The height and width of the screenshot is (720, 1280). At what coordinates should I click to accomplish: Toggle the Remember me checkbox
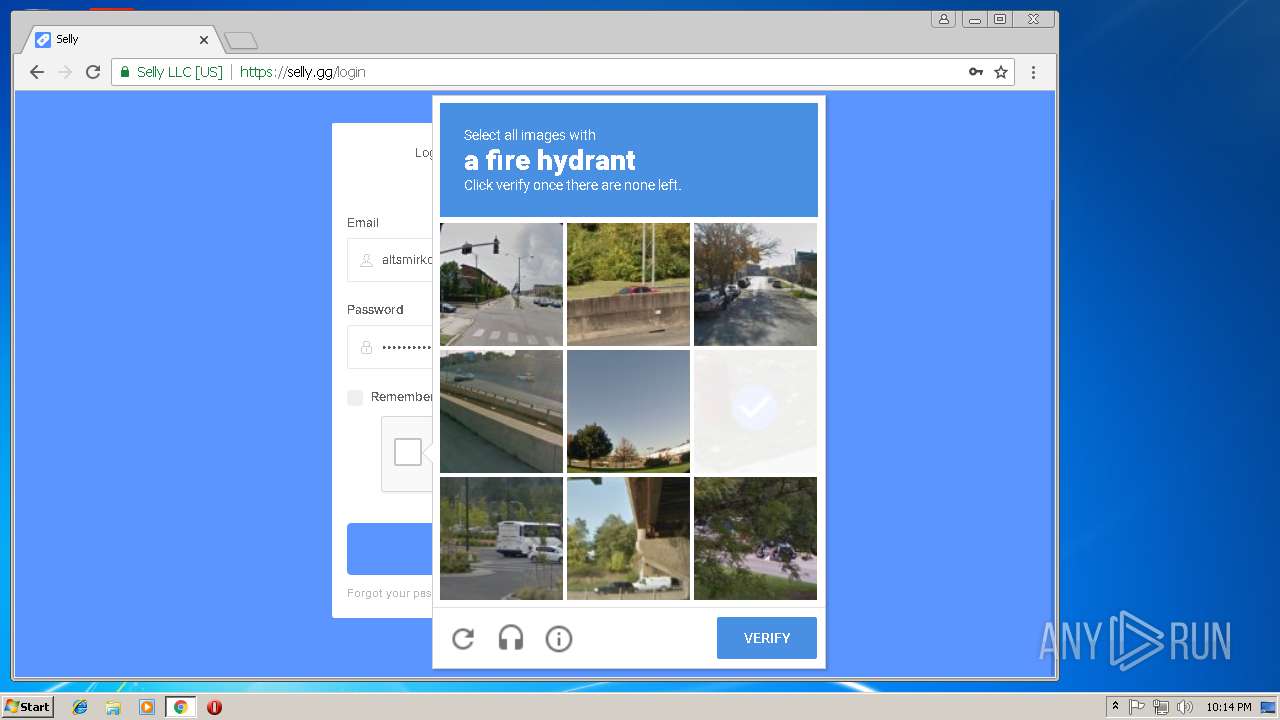point(355,397)
